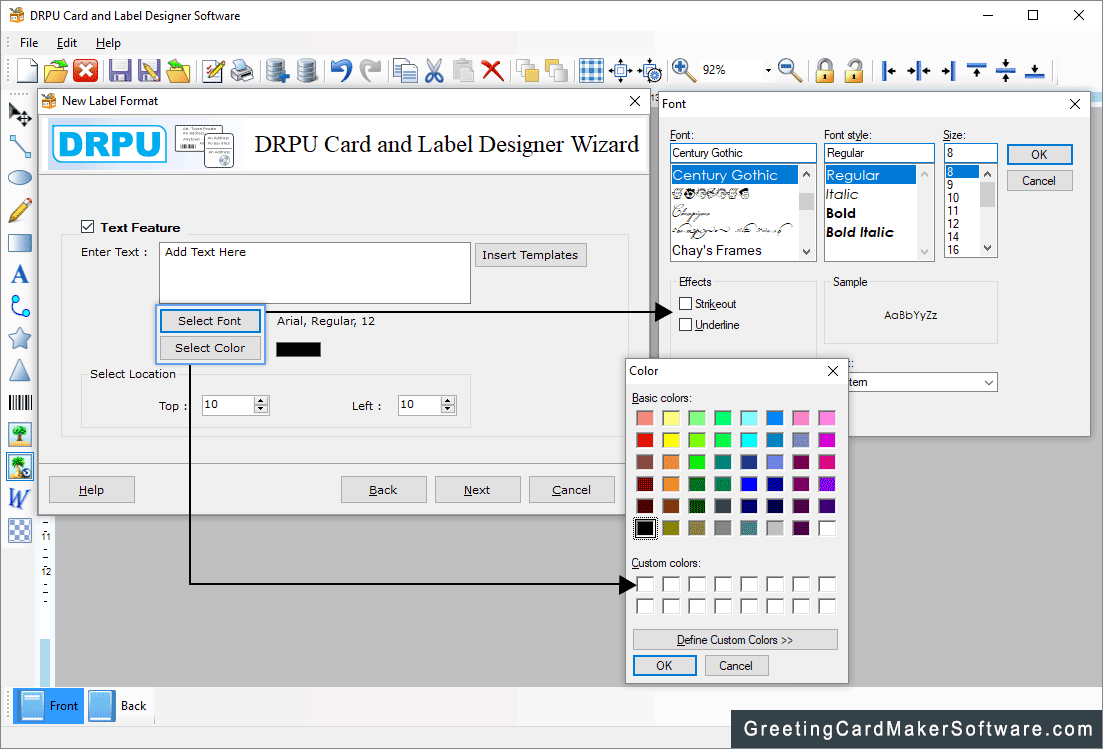
Task: Open the File menu
Action: 29,43
